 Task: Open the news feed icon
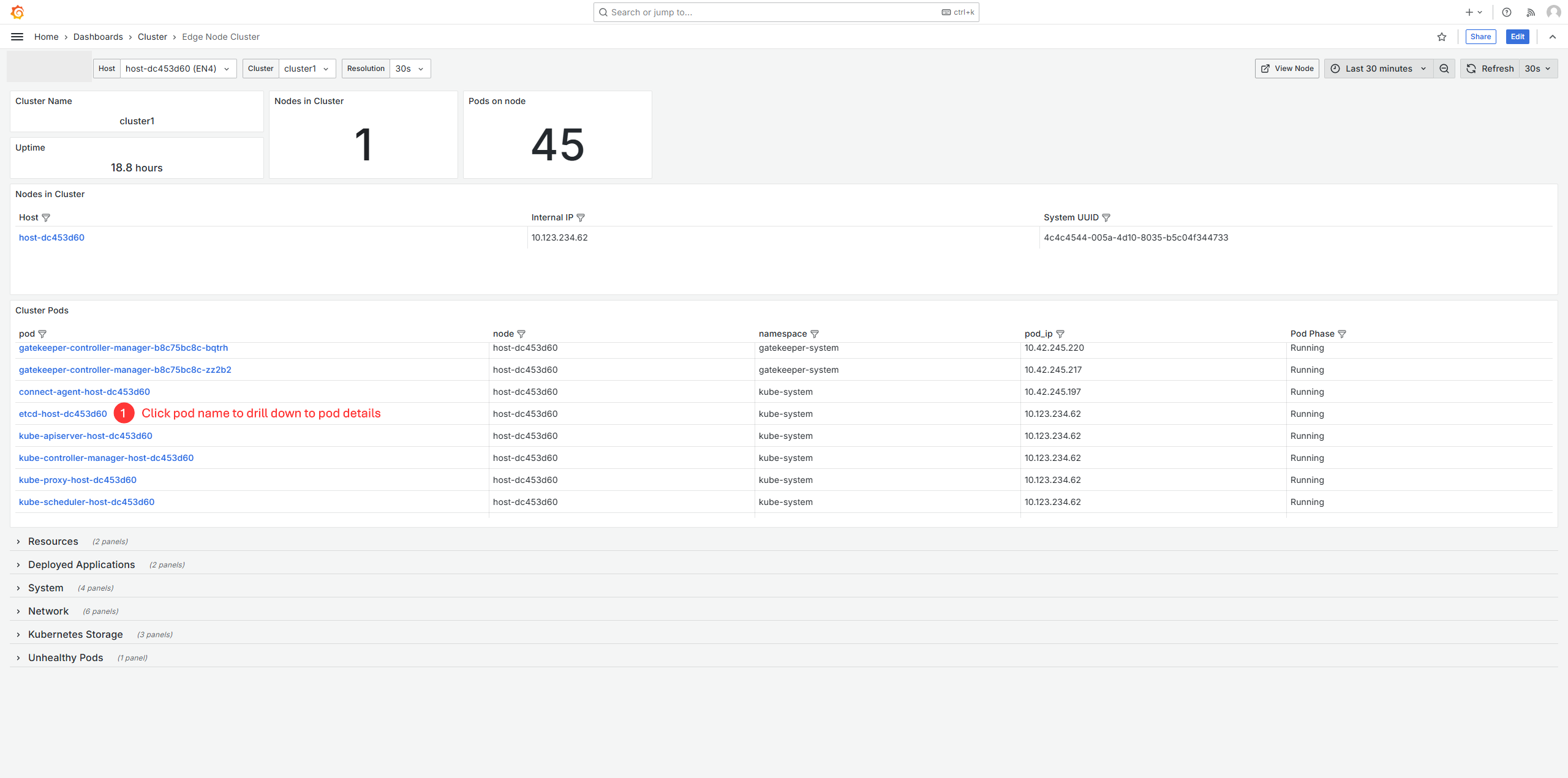tap(1531, 12)
